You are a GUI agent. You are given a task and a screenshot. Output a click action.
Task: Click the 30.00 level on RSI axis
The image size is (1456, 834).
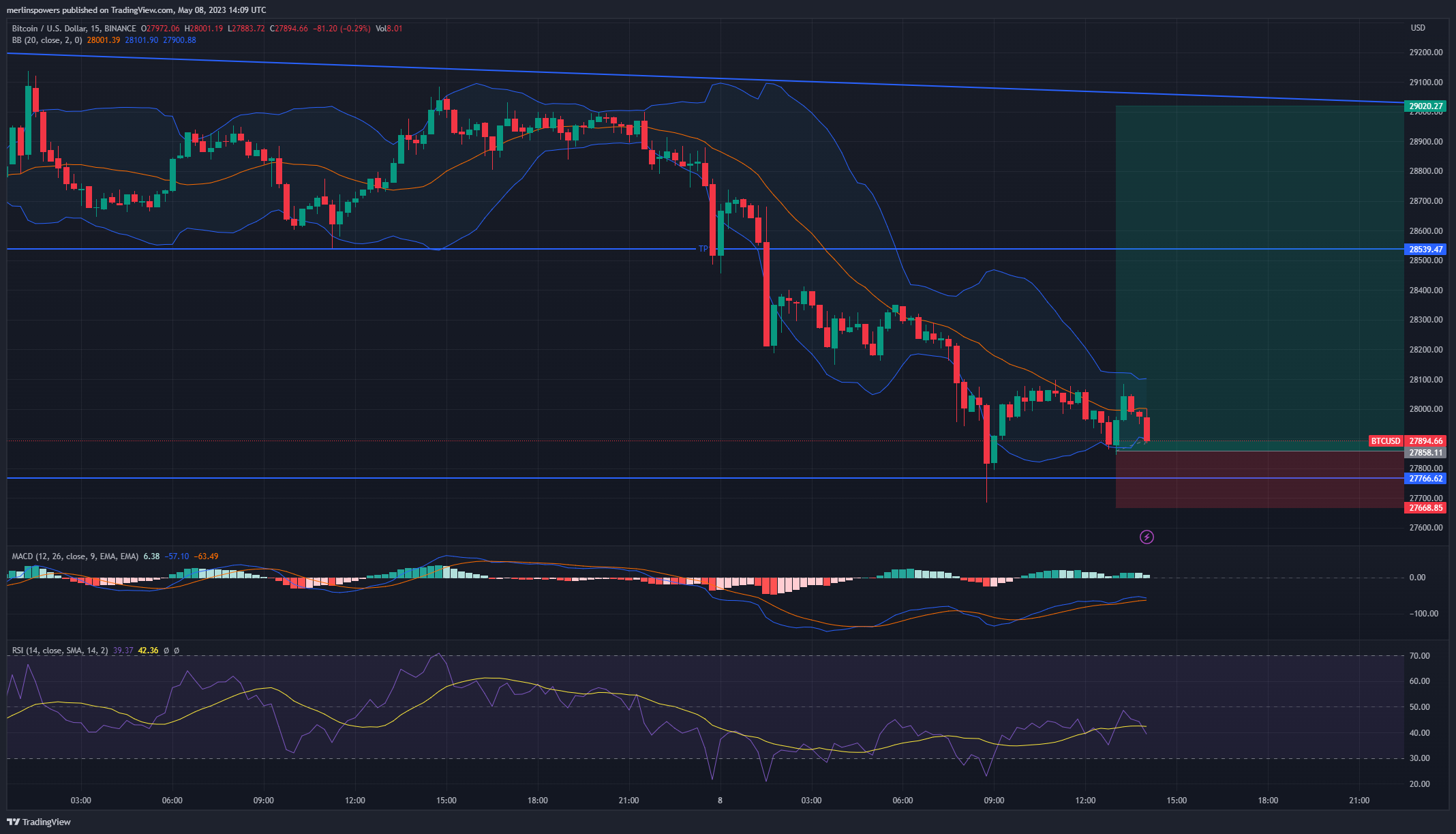click(x=1420, y=758)
